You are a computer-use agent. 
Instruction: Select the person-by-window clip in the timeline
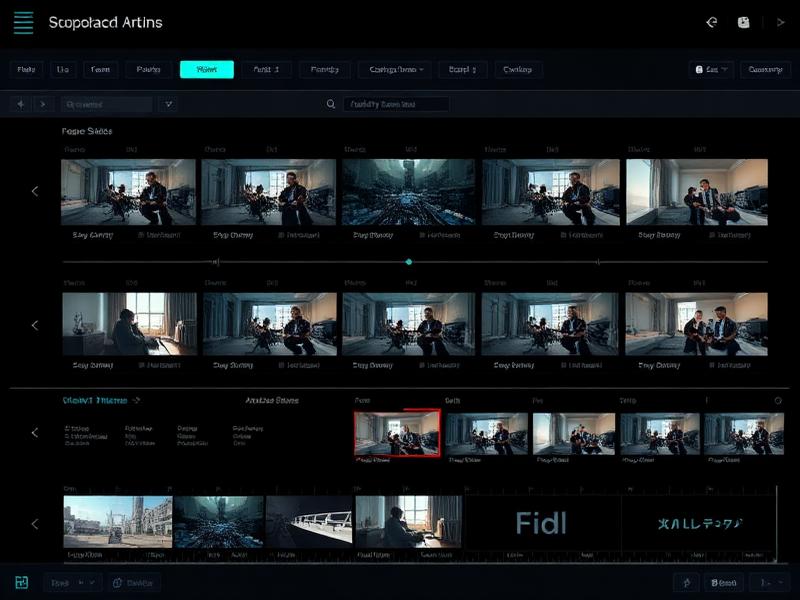point(409,522)
